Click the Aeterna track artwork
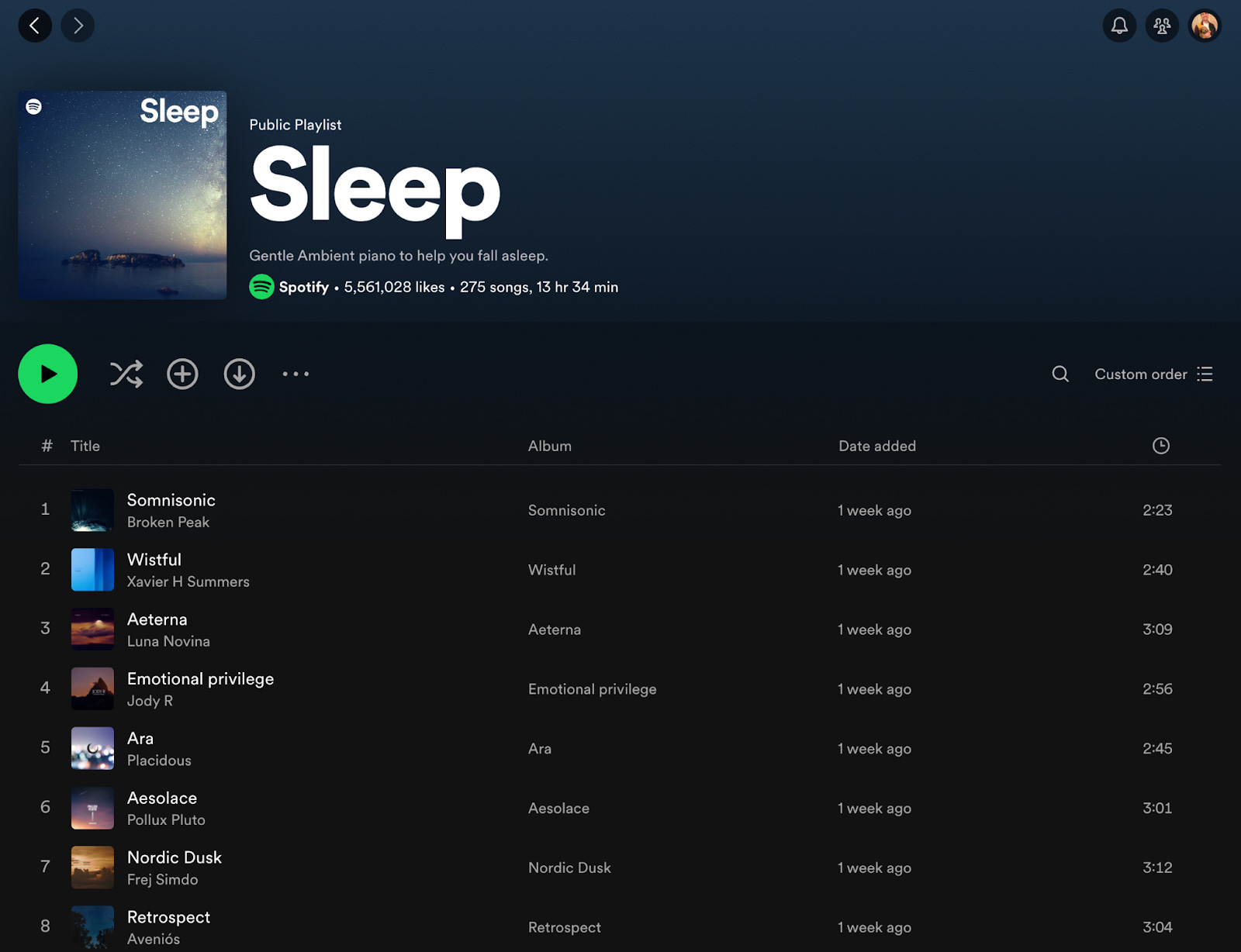 (92, 629)
